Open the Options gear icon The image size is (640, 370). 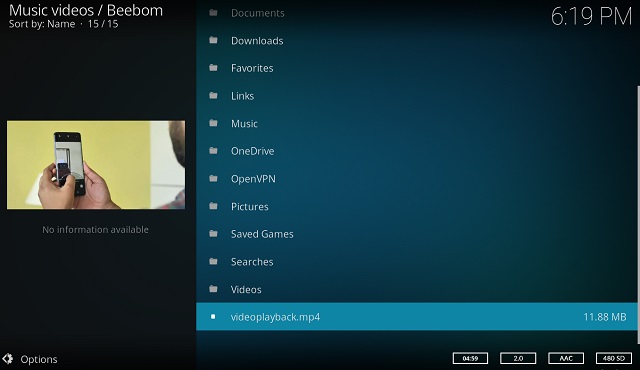click(x=7, y=359)
